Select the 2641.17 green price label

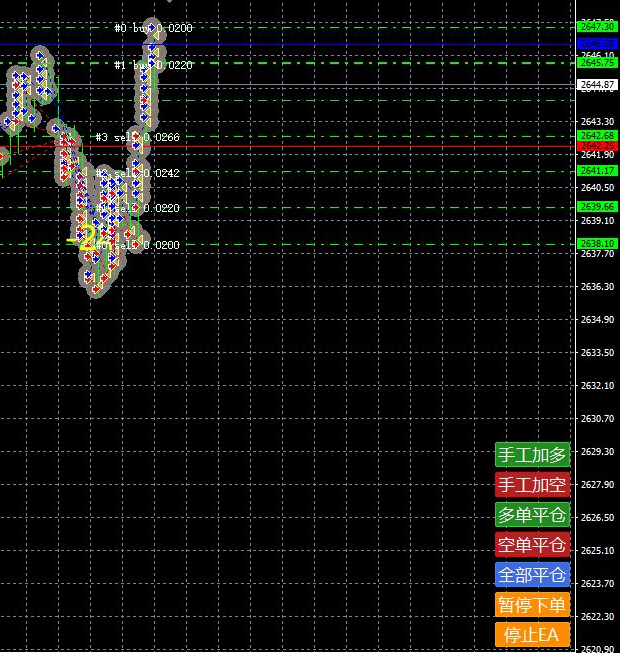pyautogui.click(x=597, y=171)
